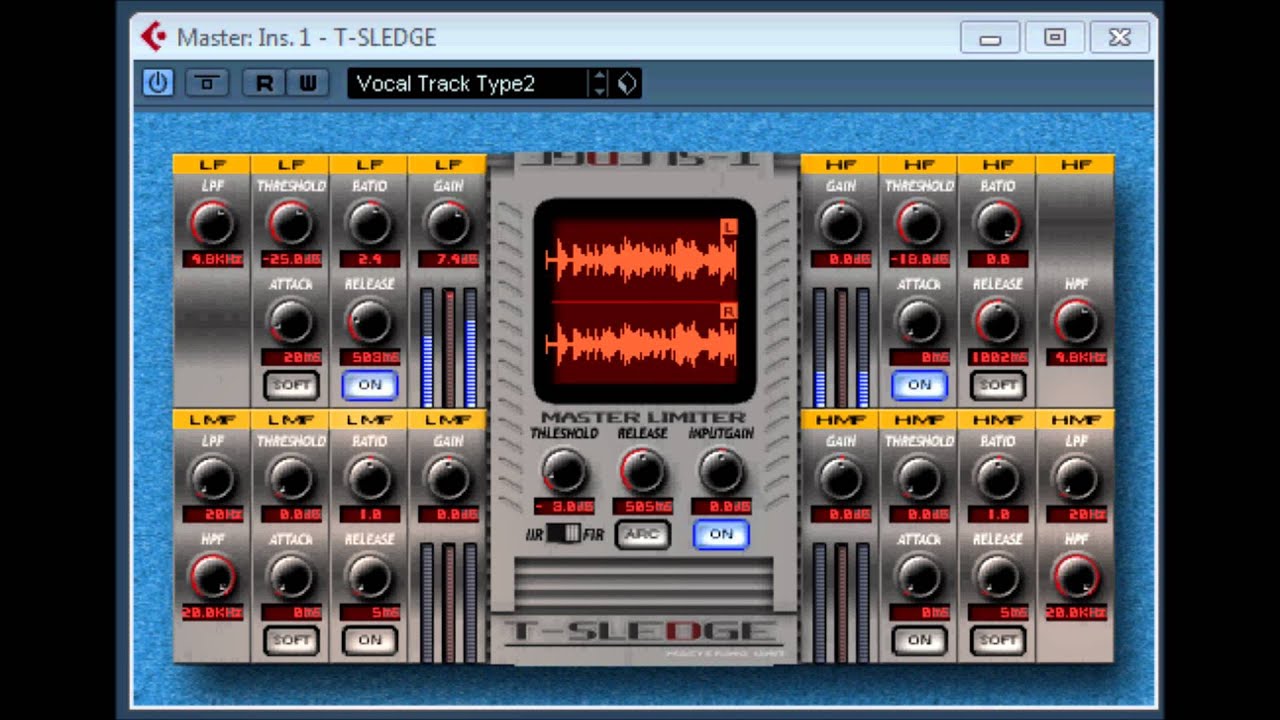Click the Master Limiter Threshold knob
The height and width of the screenshot is (720, 1280).
(x=564, y=470)
